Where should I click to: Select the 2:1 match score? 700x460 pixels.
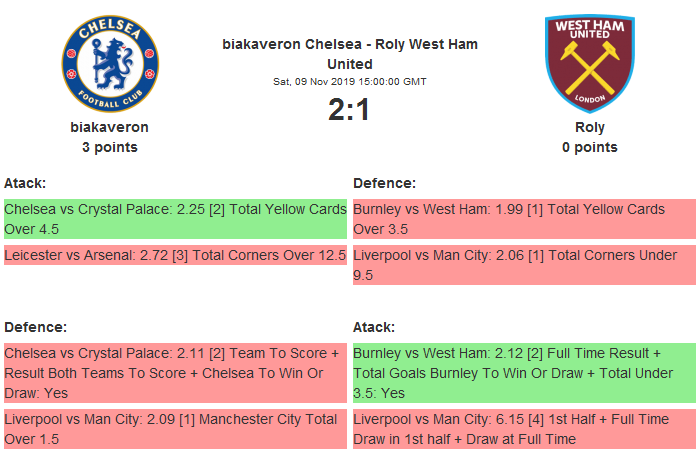point(350,110)
